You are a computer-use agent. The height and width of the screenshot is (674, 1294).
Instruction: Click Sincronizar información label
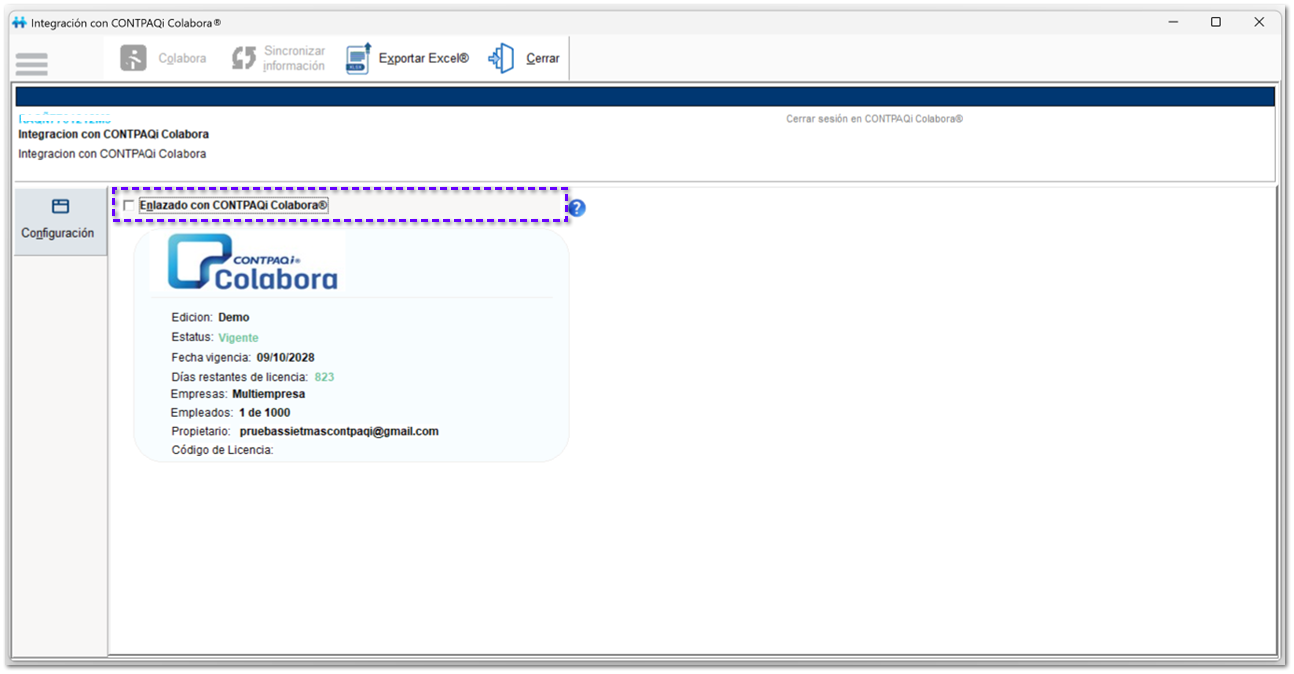pos(294,58)
